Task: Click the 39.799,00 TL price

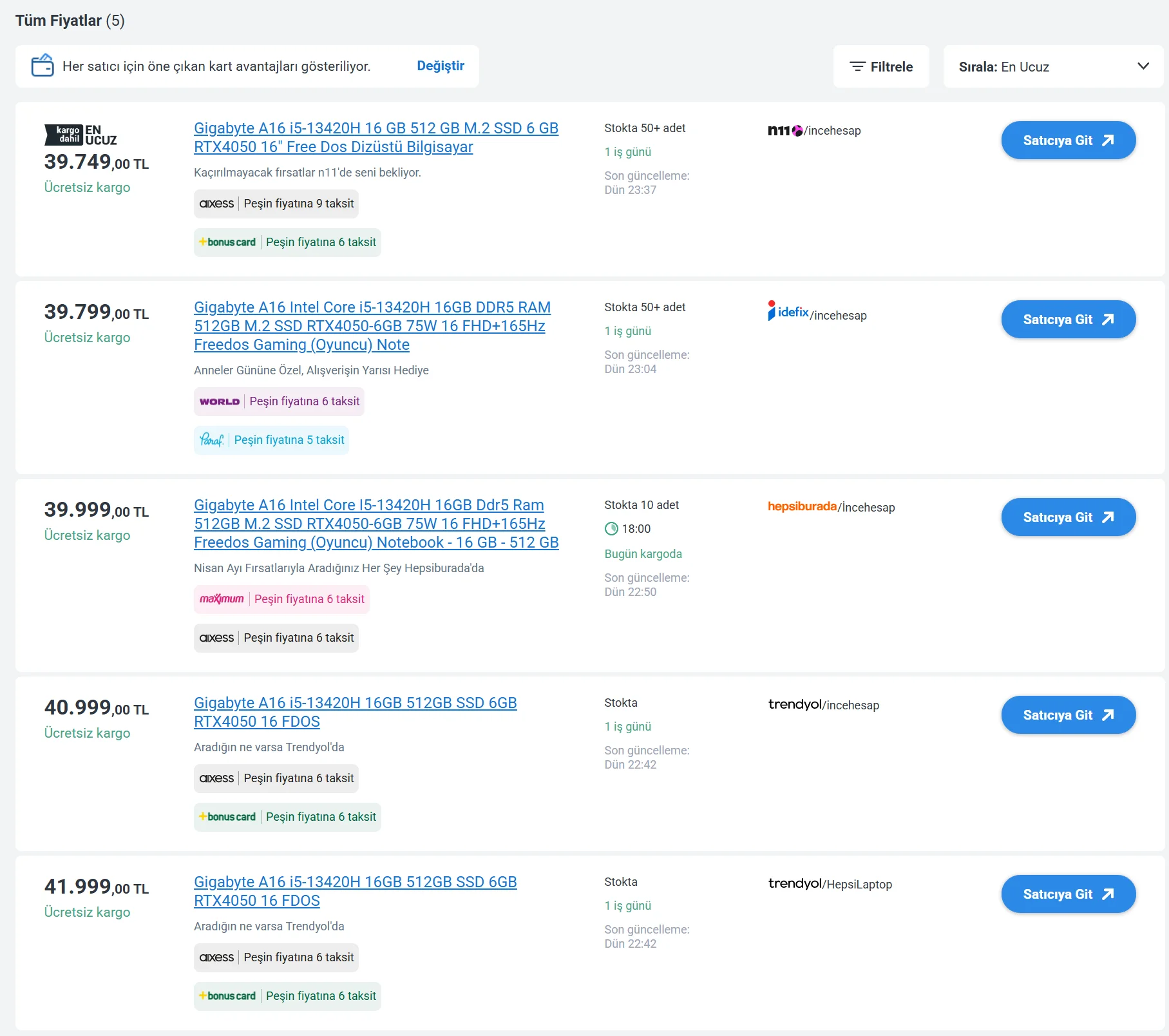Action: tap(97, 312)
